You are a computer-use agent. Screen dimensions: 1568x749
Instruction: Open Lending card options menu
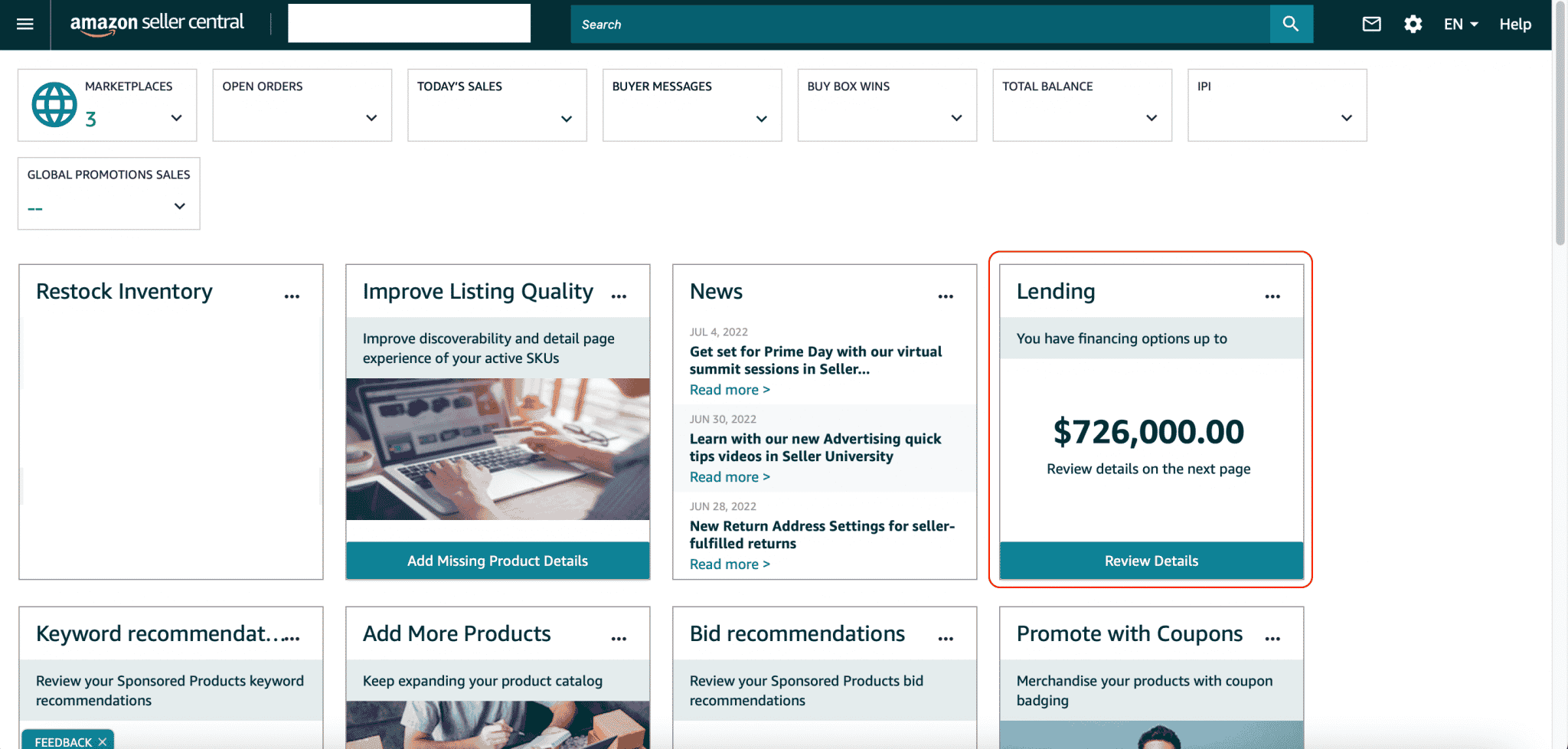[x=1272, y=296]
